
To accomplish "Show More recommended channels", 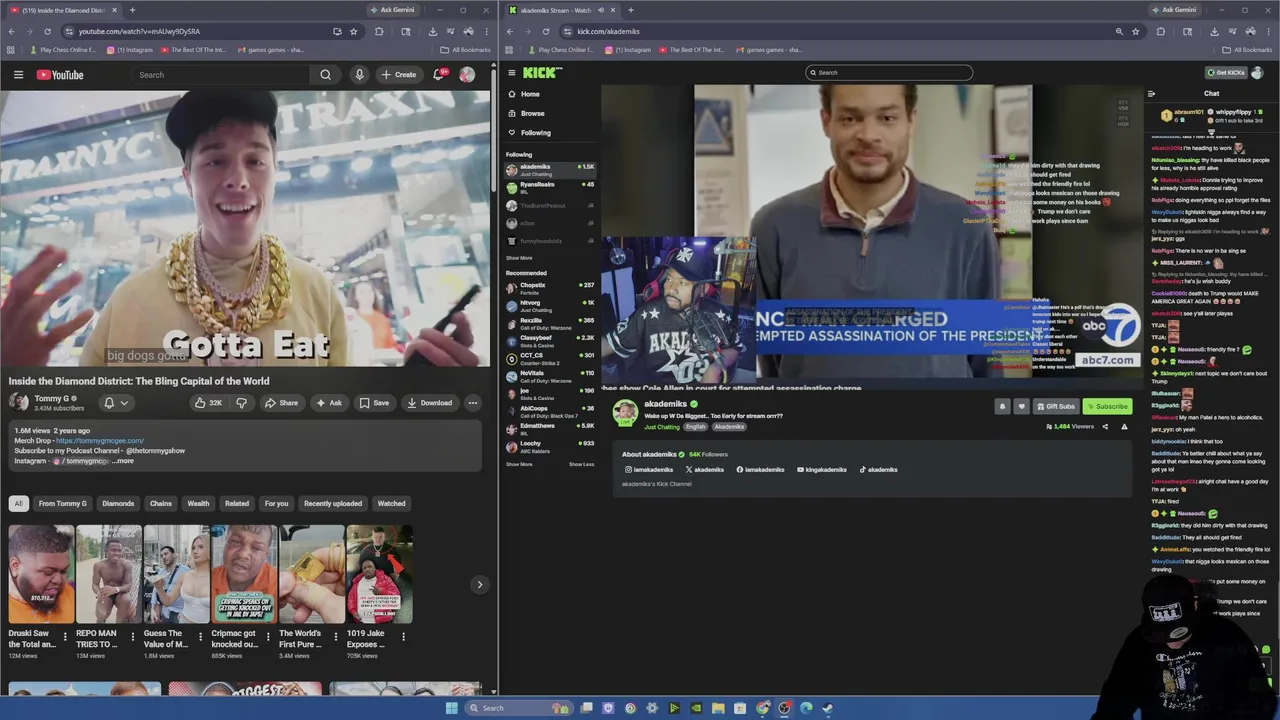I will click(x=519, y=464).
